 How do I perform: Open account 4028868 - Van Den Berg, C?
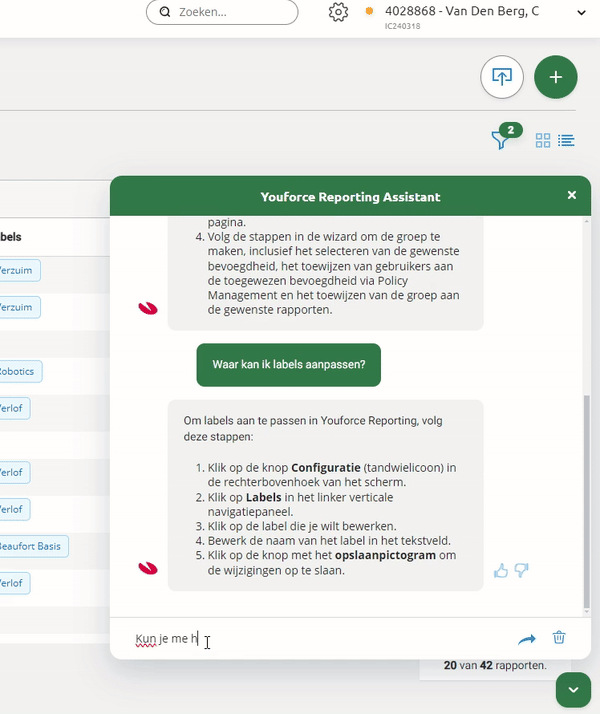pyautogui.click(x=462, y=11)
